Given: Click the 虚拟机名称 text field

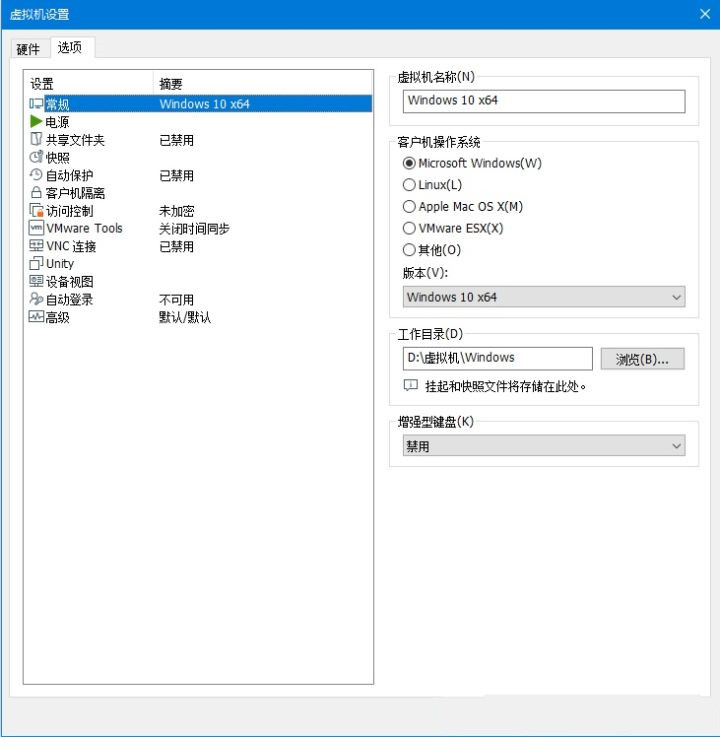Looking at the screenshot, I should [544, 101].
